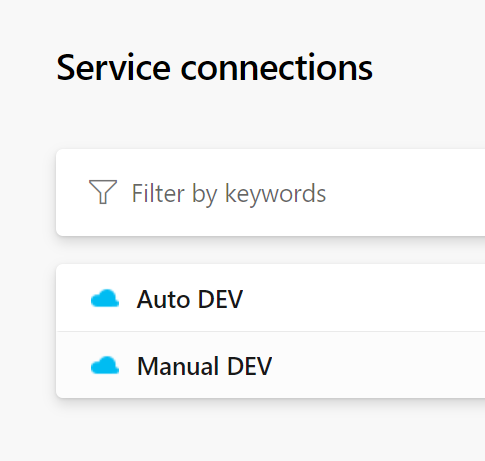Click the funnel filter icon
485x461 pixels.
coord(103,192)
